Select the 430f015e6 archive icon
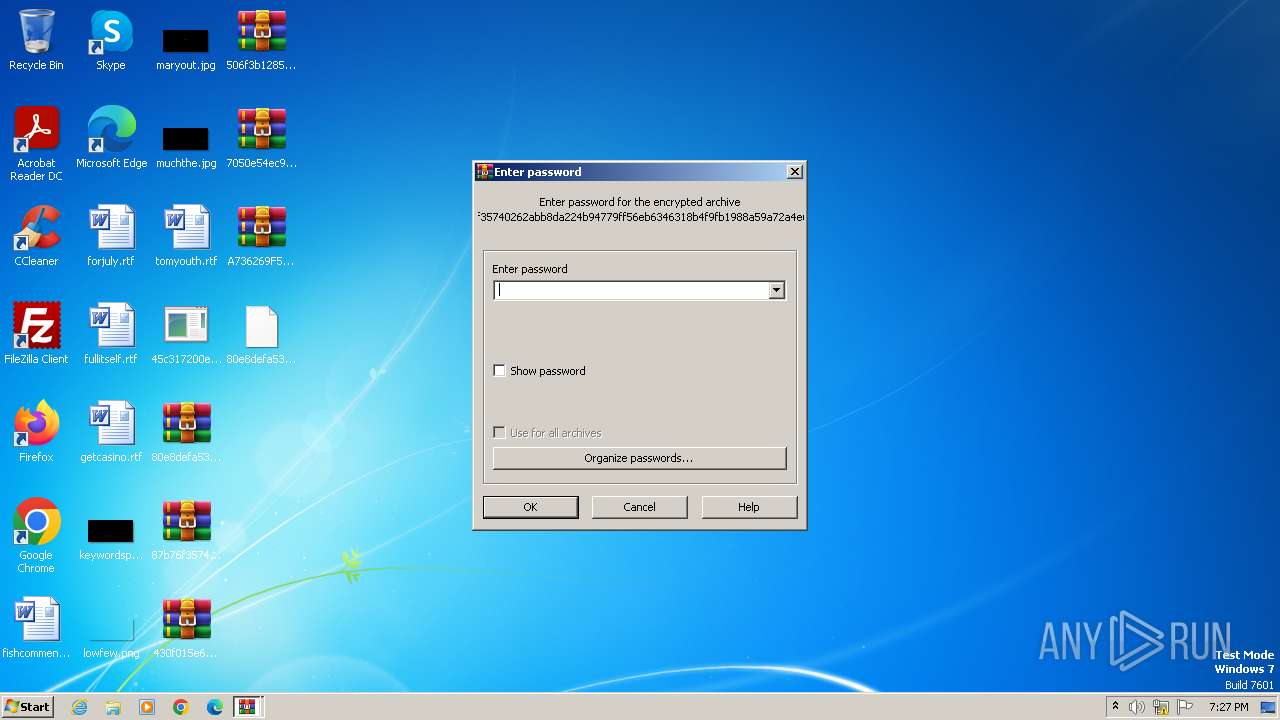Screen dimensions: 1280x720 click(x=186, y=628)
